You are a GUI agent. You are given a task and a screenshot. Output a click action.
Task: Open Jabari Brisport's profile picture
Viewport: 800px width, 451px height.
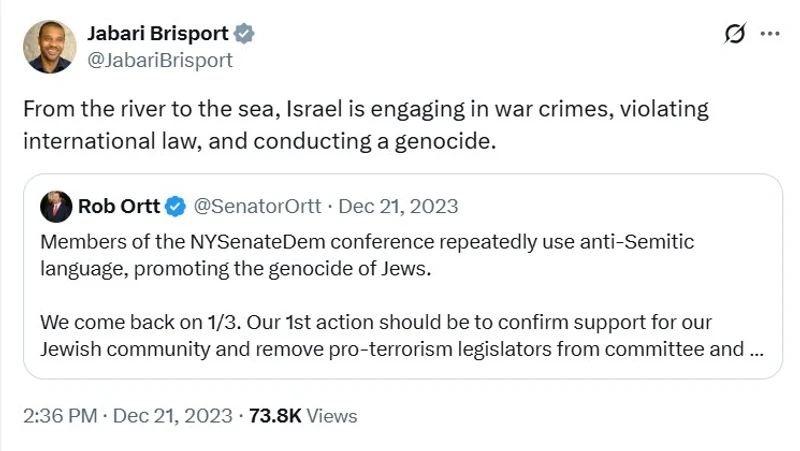point(50,47)
